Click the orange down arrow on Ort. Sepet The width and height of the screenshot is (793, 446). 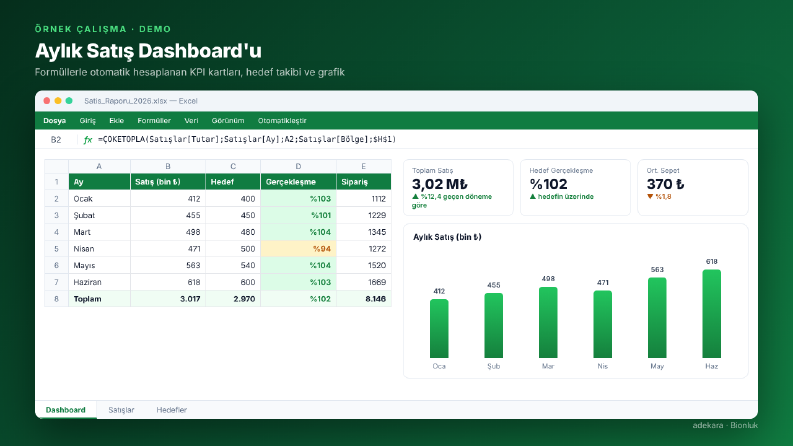pyautogui.click(x=650, y=197)
